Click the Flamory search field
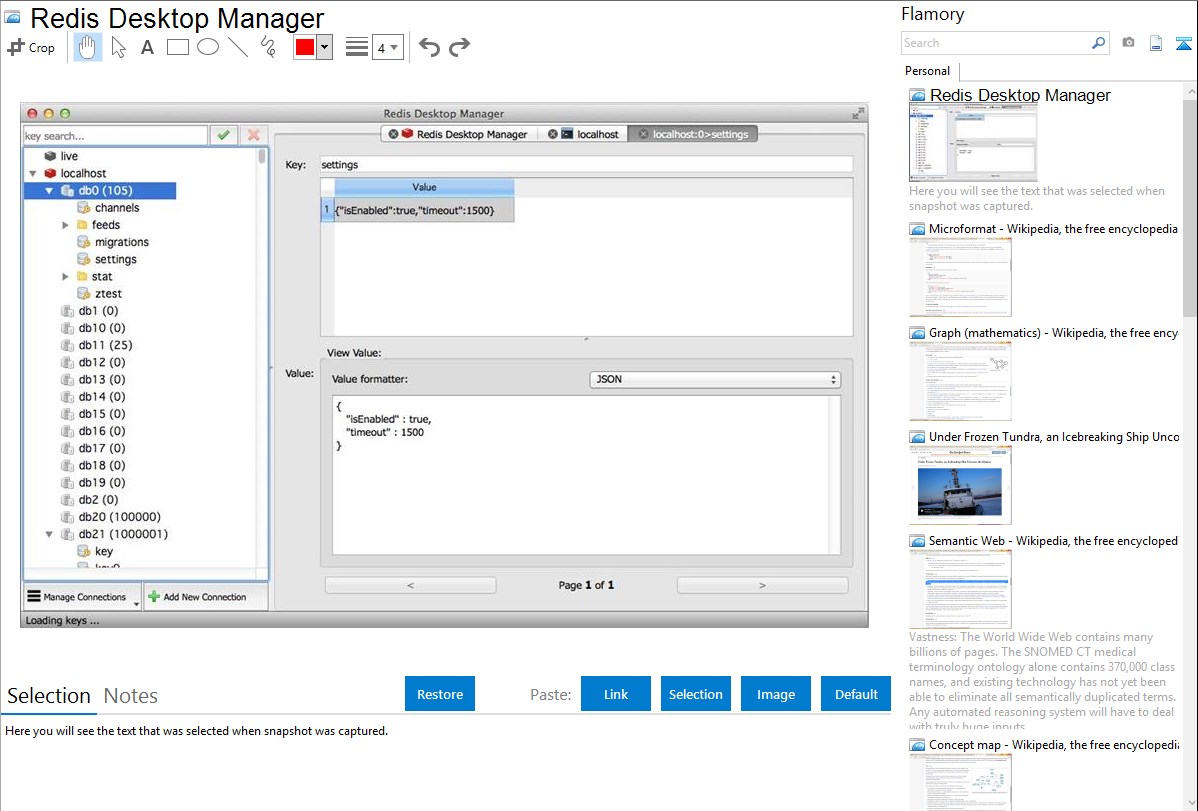This screenshot has height=811, width=1198. tap(995, 43)
